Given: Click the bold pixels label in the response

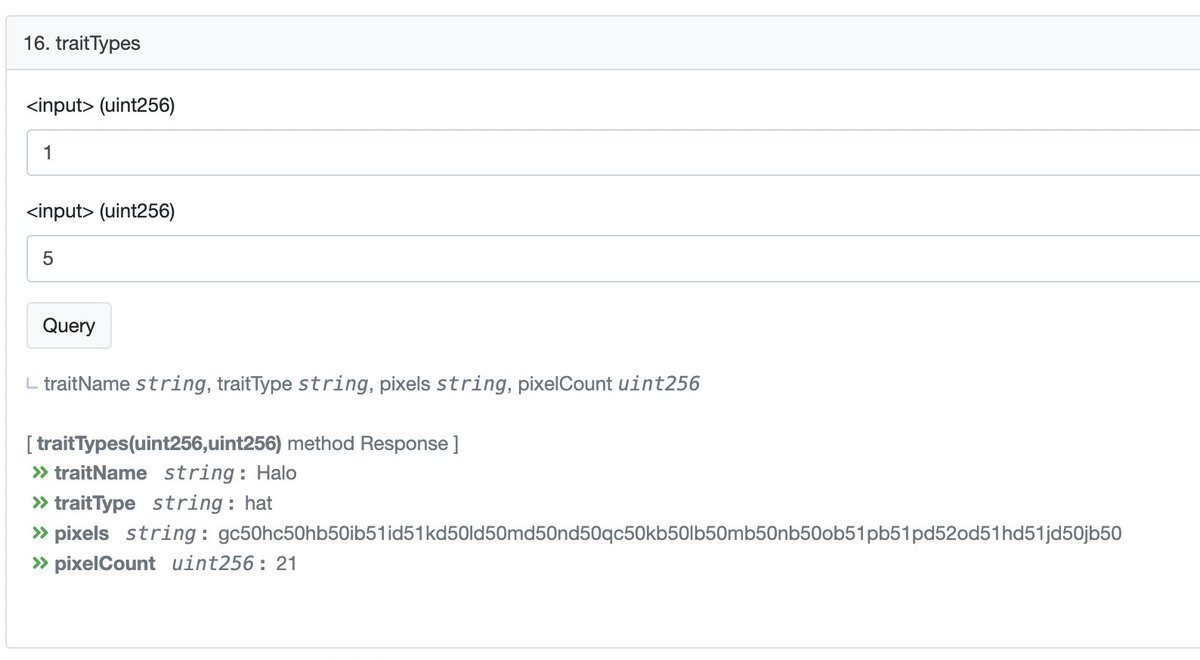Looking at the screenshot, I should [x=81, y=533].
